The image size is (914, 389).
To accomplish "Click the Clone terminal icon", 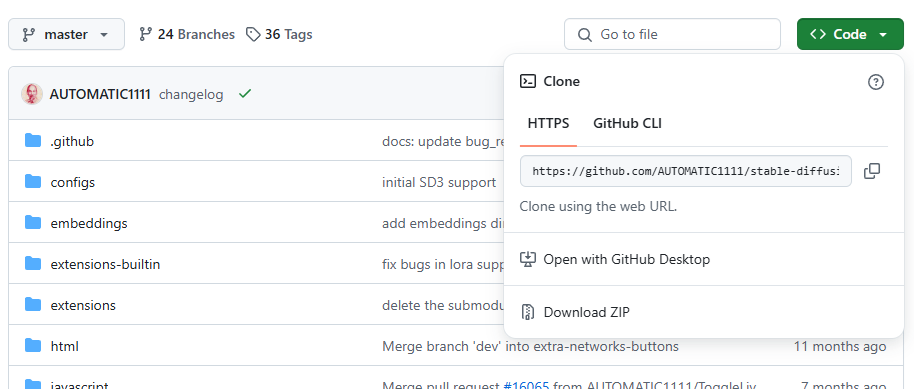I will [528, 81].
